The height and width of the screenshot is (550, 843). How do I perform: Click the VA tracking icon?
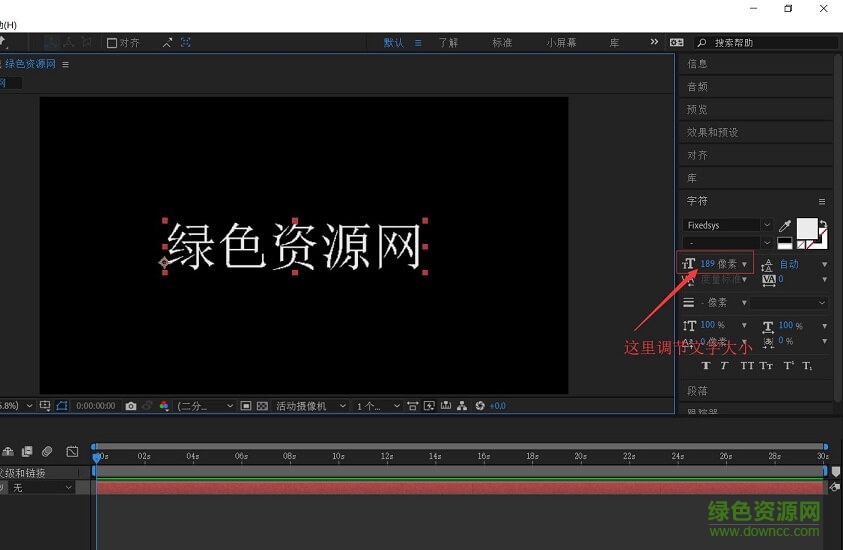coord(769,280)
